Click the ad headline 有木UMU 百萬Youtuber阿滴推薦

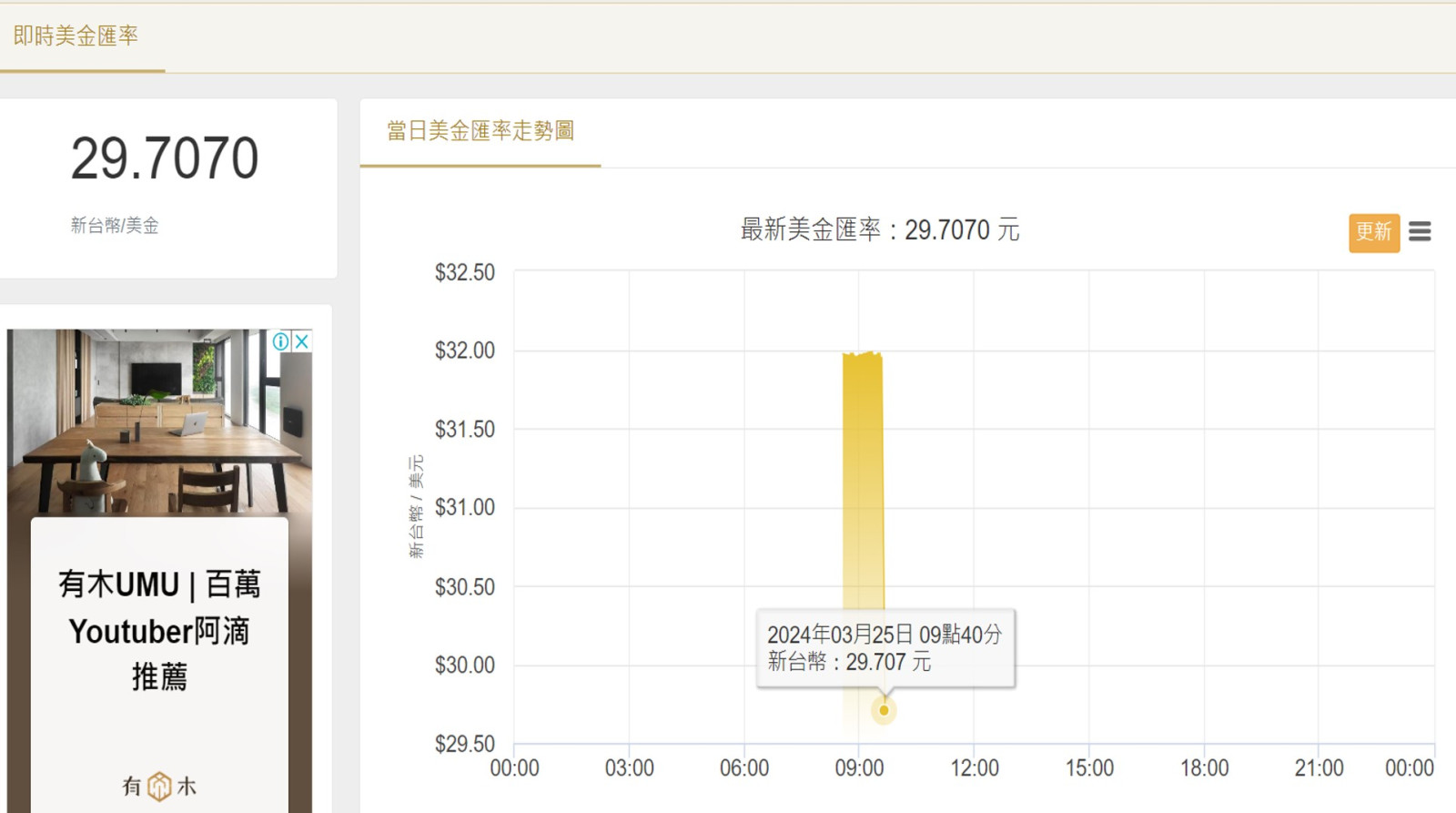coord(159,630)
